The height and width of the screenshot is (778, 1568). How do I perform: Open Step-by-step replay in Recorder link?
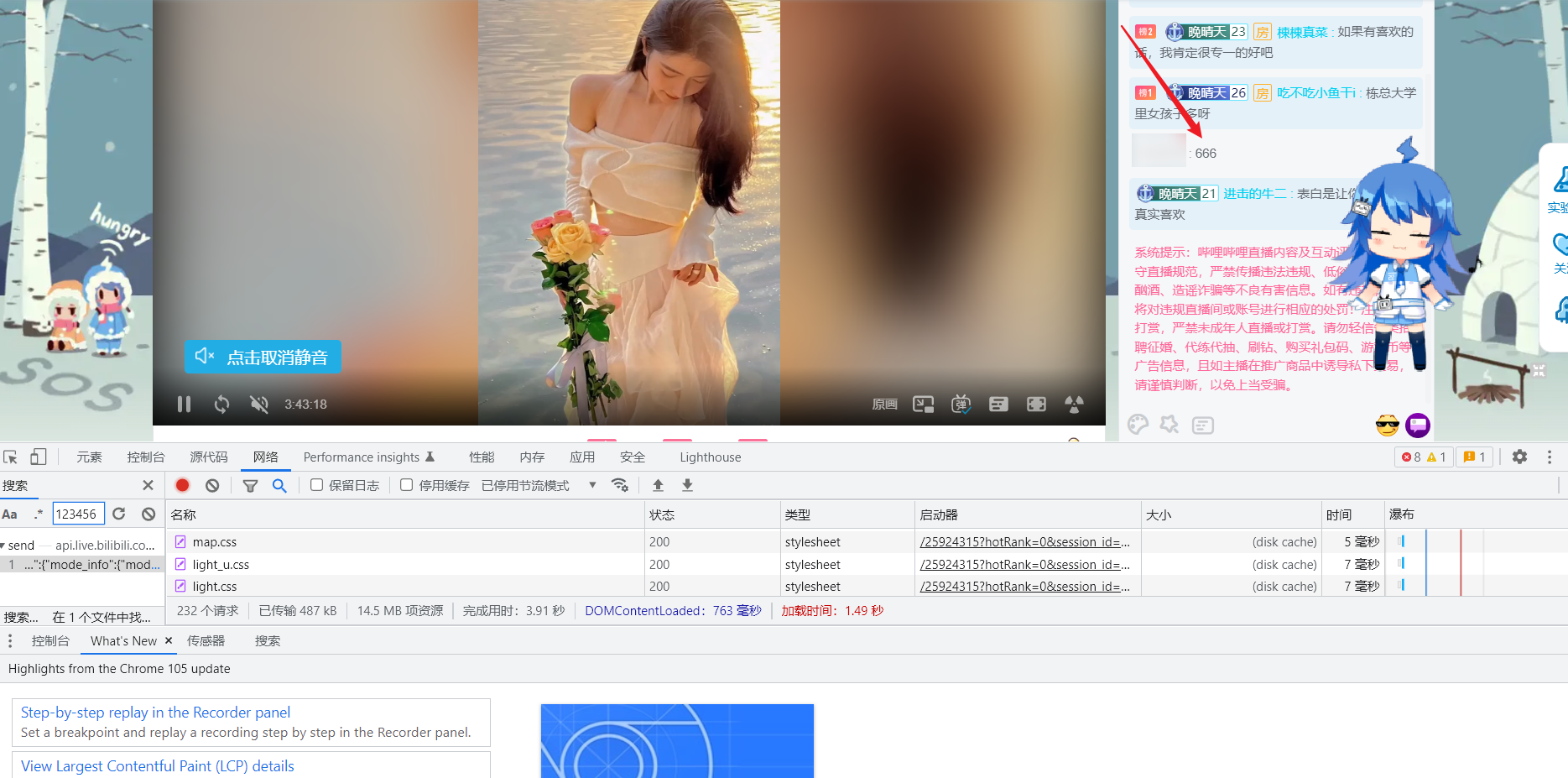tap(155, 713)
